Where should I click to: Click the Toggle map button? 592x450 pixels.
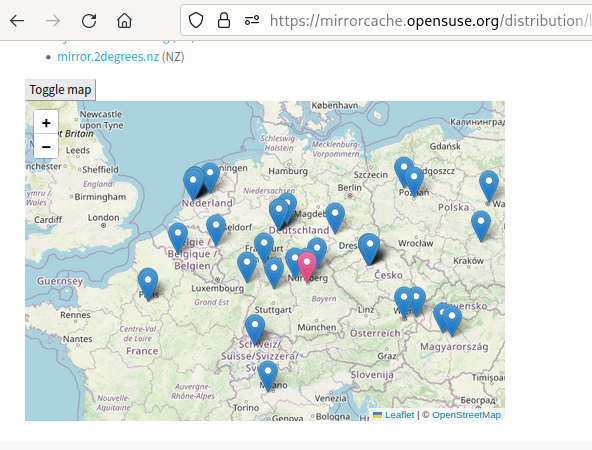60,90
